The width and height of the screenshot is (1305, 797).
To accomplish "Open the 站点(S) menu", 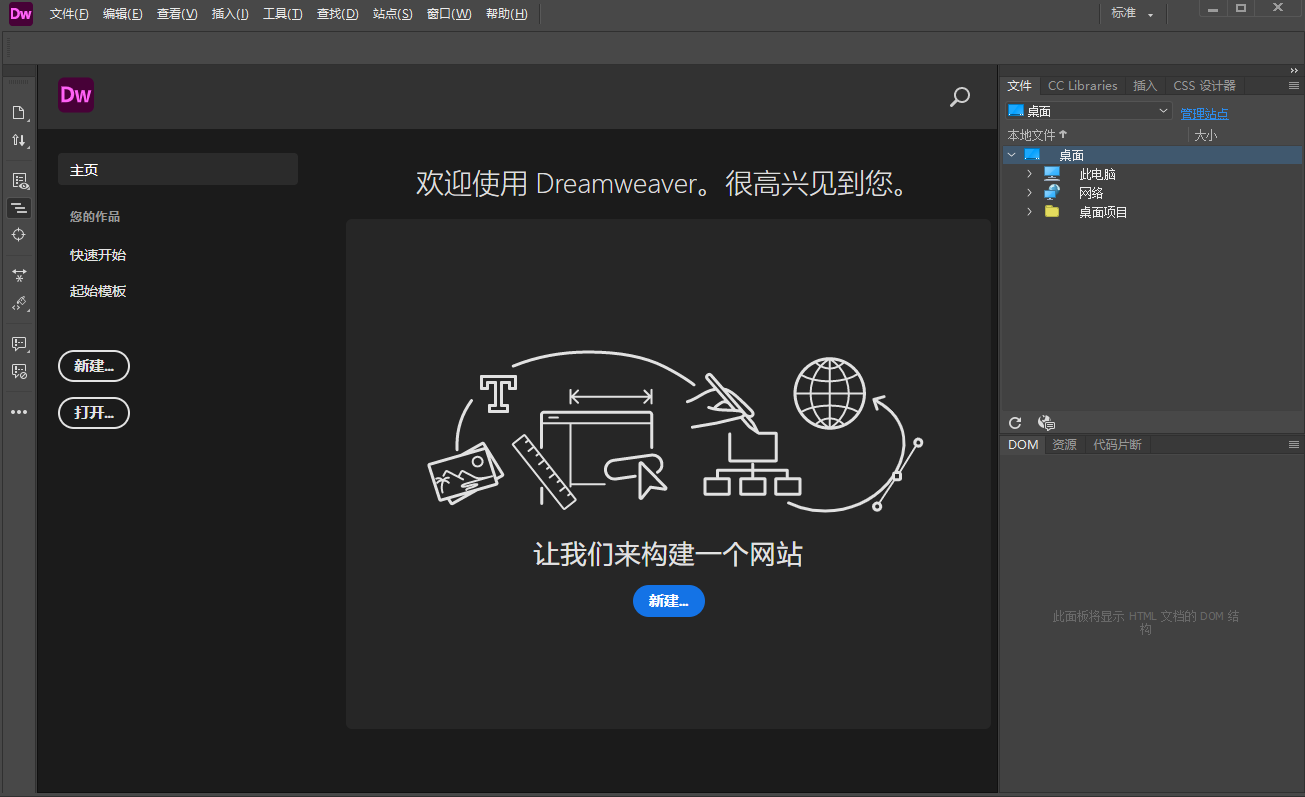I will (x=392, y=14).
